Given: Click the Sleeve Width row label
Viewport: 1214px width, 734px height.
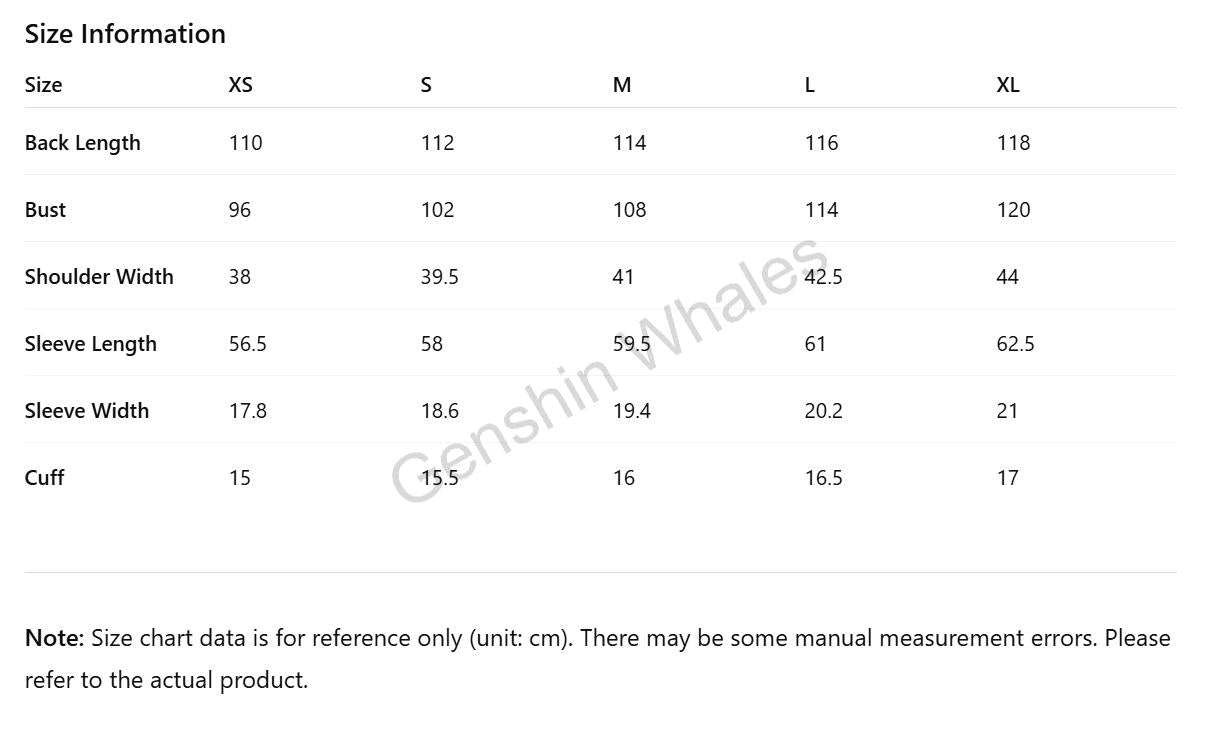Looking at the screenshot, I should pyautogui.click(x=87, y=411).
